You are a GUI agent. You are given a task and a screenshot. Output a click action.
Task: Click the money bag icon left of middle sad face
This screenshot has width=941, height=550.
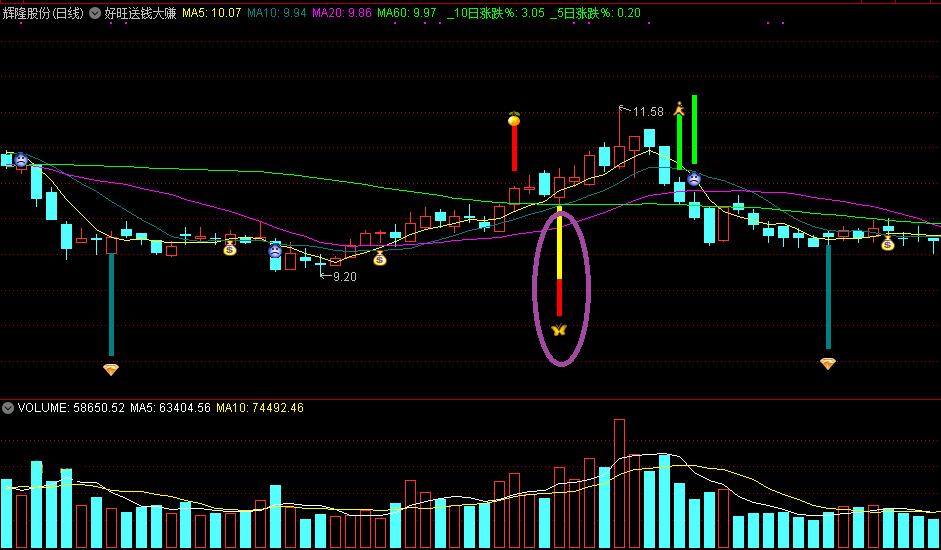coord(230,247)
